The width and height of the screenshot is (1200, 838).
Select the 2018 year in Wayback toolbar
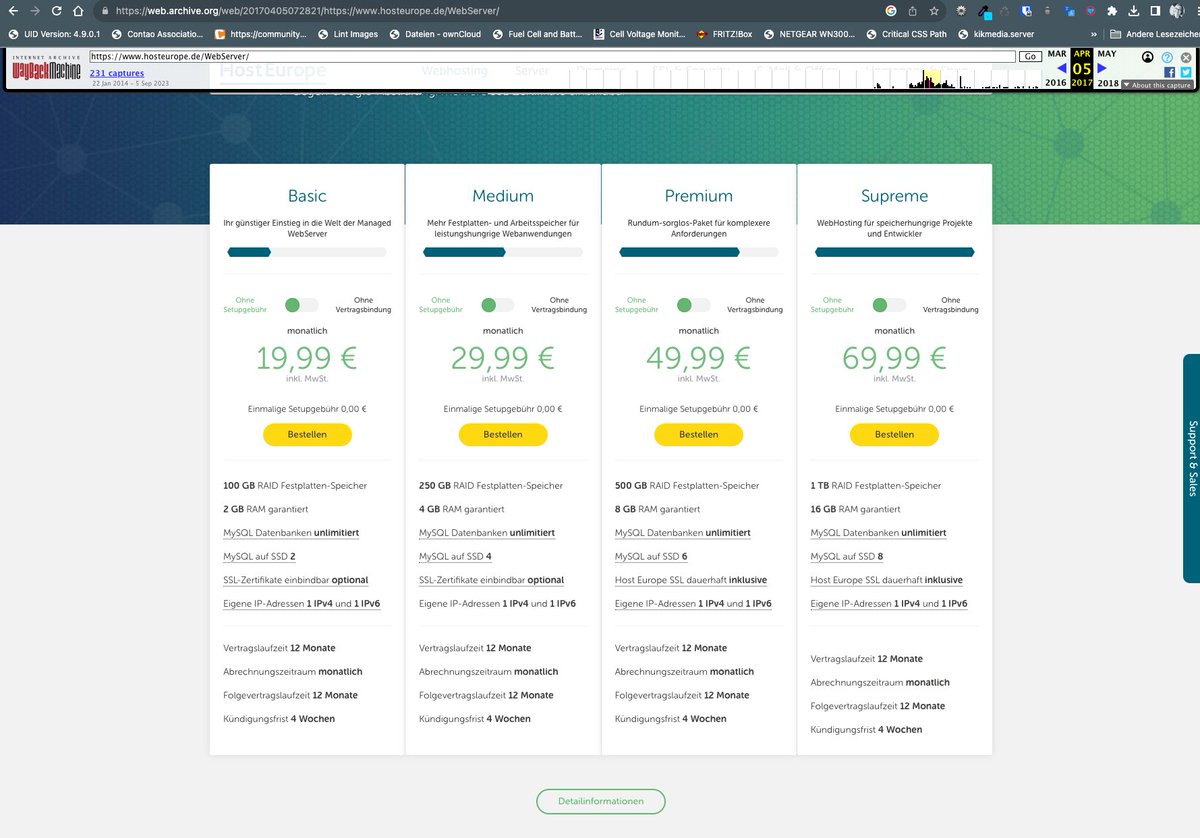coord(1107,83)
